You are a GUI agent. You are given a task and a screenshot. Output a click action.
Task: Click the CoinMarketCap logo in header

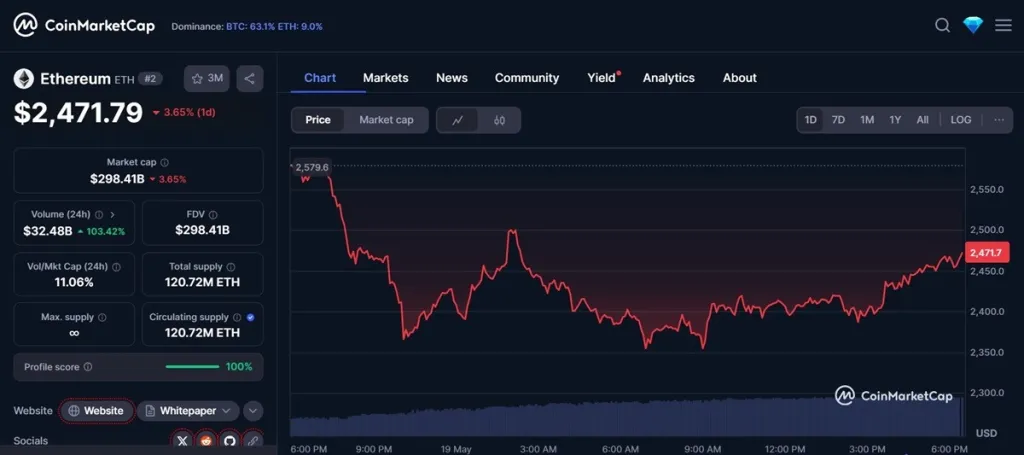[84, 25]
